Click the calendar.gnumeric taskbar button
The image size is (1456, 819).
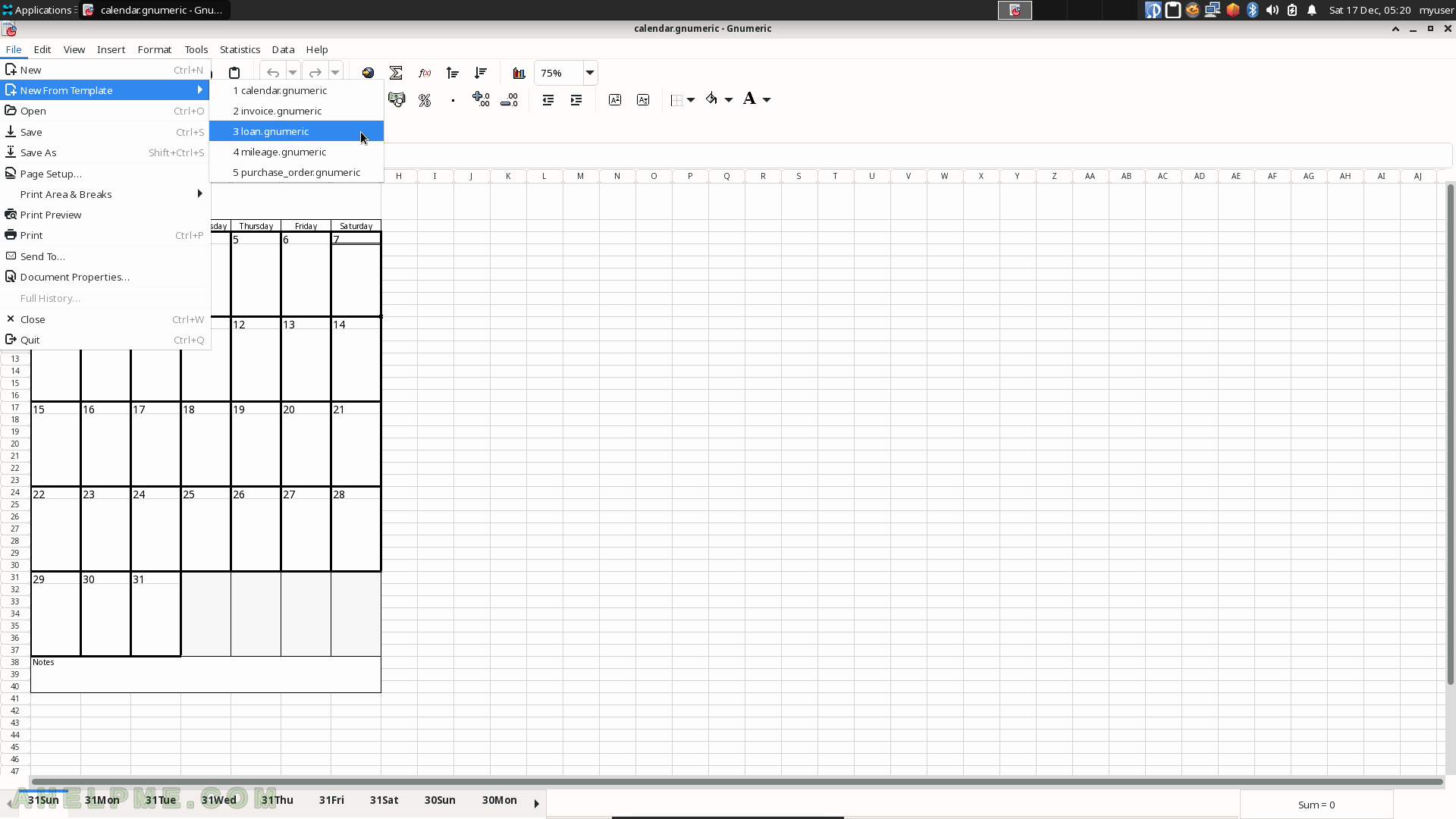[x=155, y=10]
